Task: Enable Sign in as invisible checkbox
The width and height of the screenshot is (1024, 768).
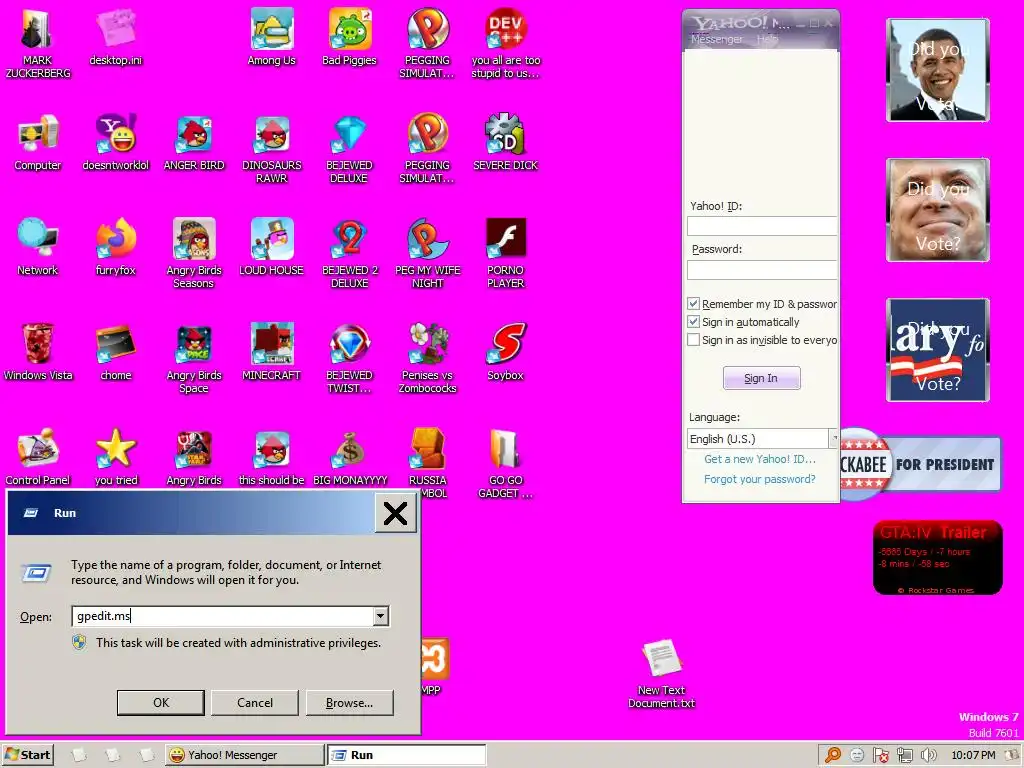Action: [694, 340]
